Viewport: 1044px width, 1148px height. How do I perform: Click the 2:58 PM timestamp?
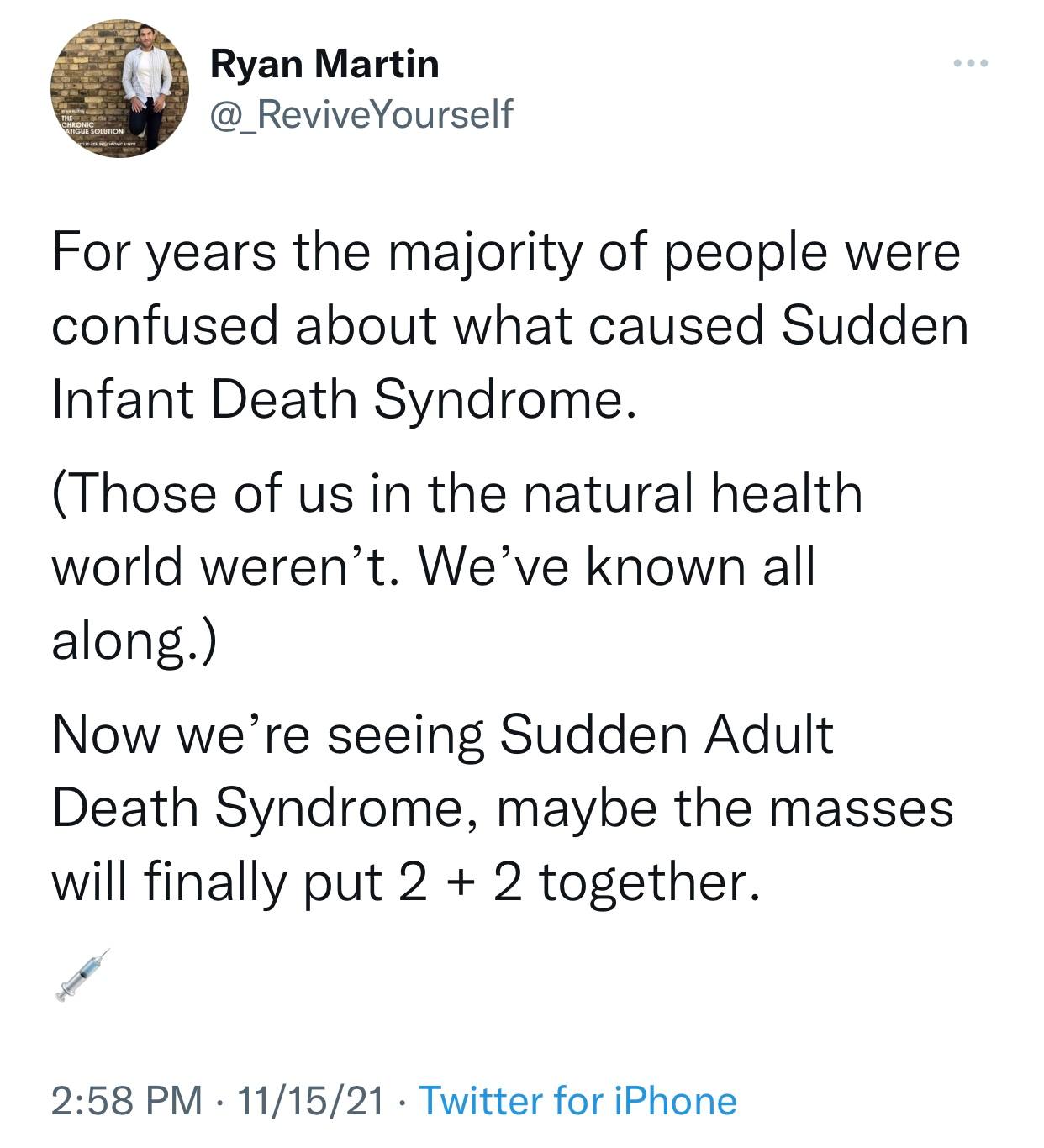click(x=126, y=1101)
